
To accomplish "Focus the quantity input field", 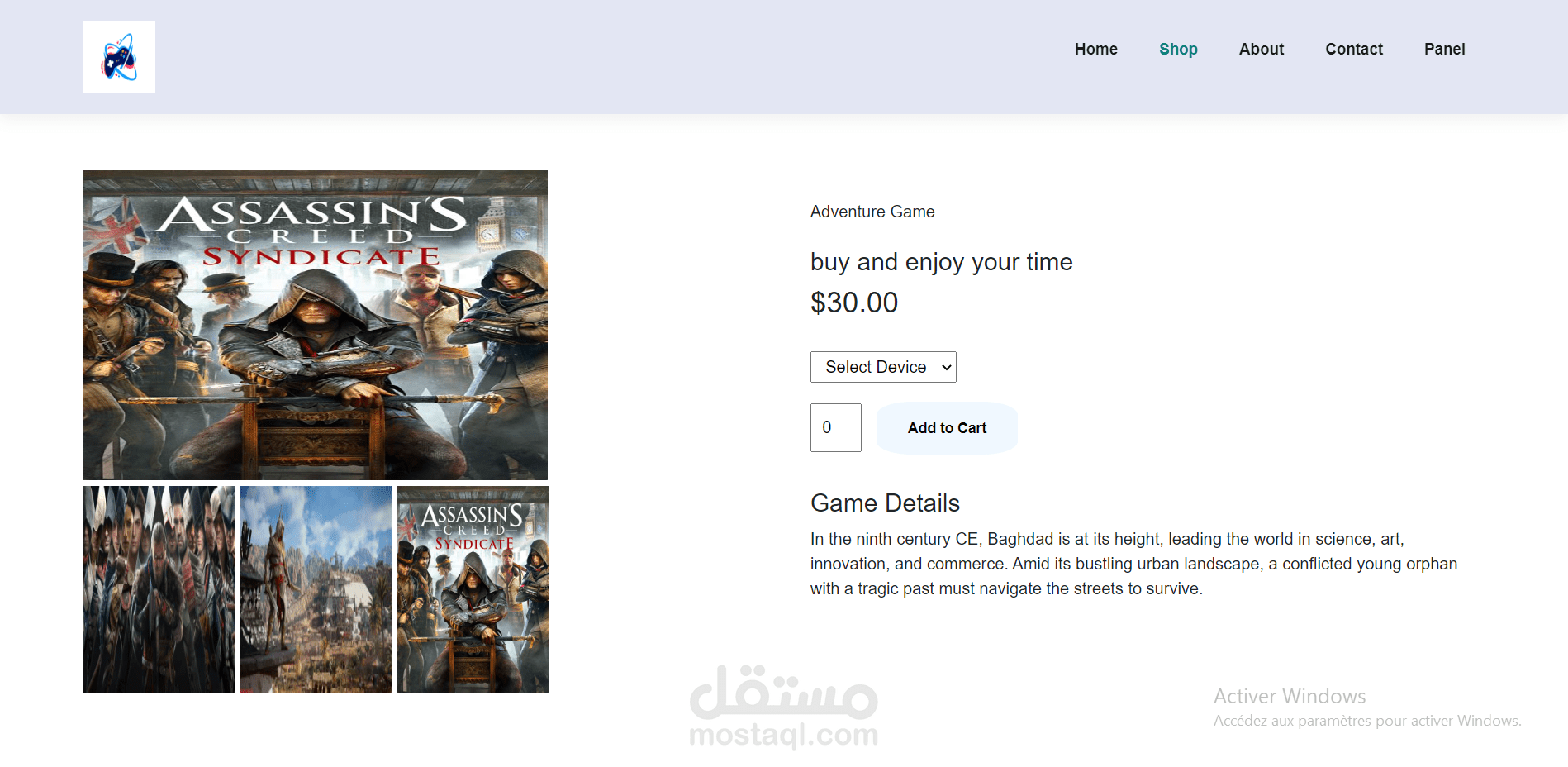I will (x=836, y=427).
